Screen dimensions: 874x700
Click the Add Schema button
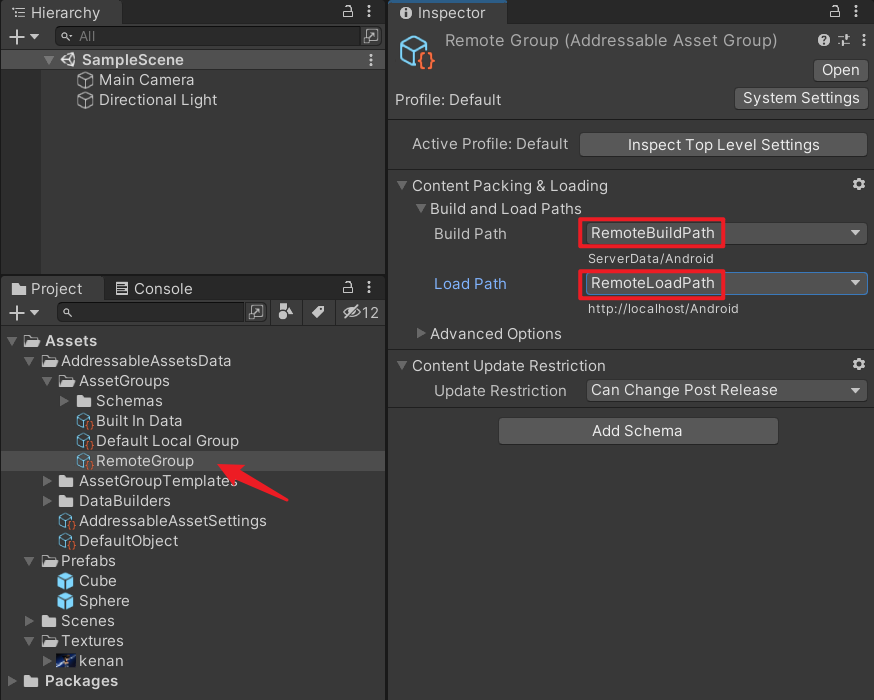point(637,431)
